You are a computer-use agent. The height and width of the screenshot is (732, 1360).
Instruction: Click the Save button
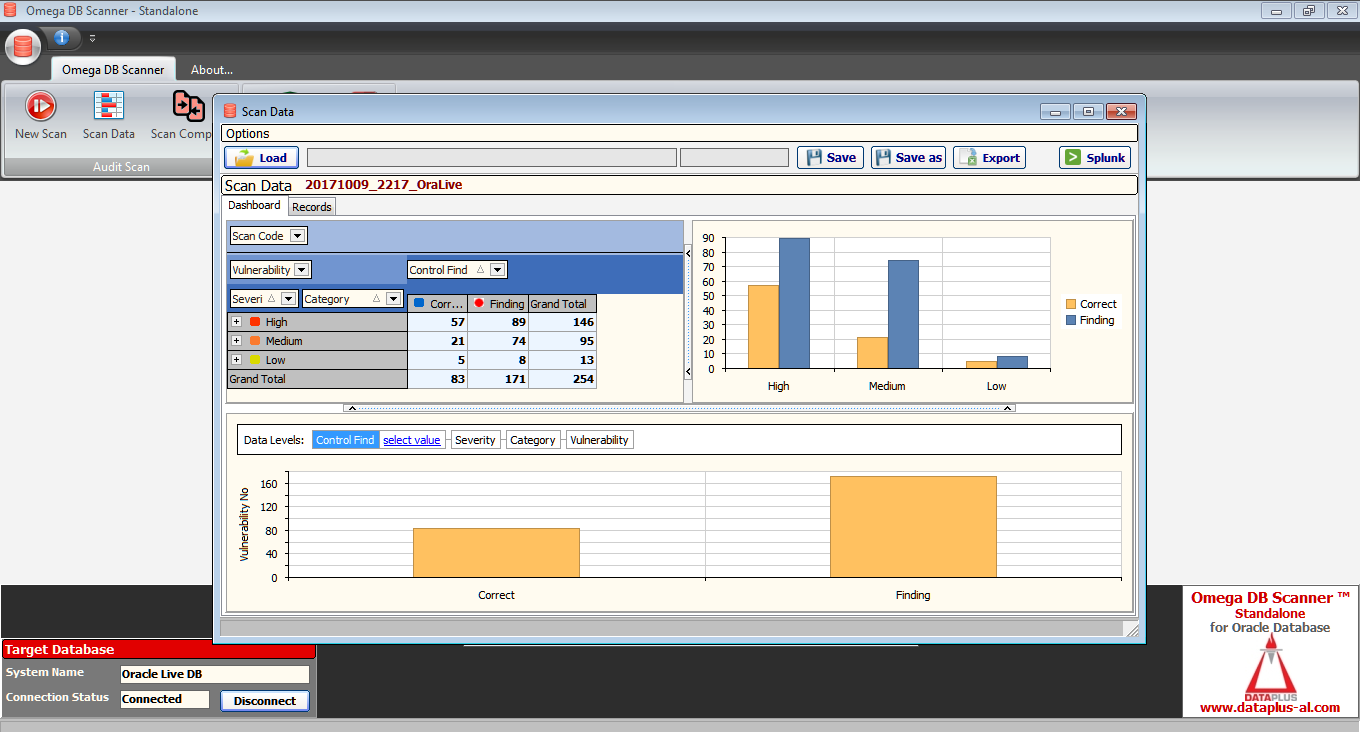point(830,157)
